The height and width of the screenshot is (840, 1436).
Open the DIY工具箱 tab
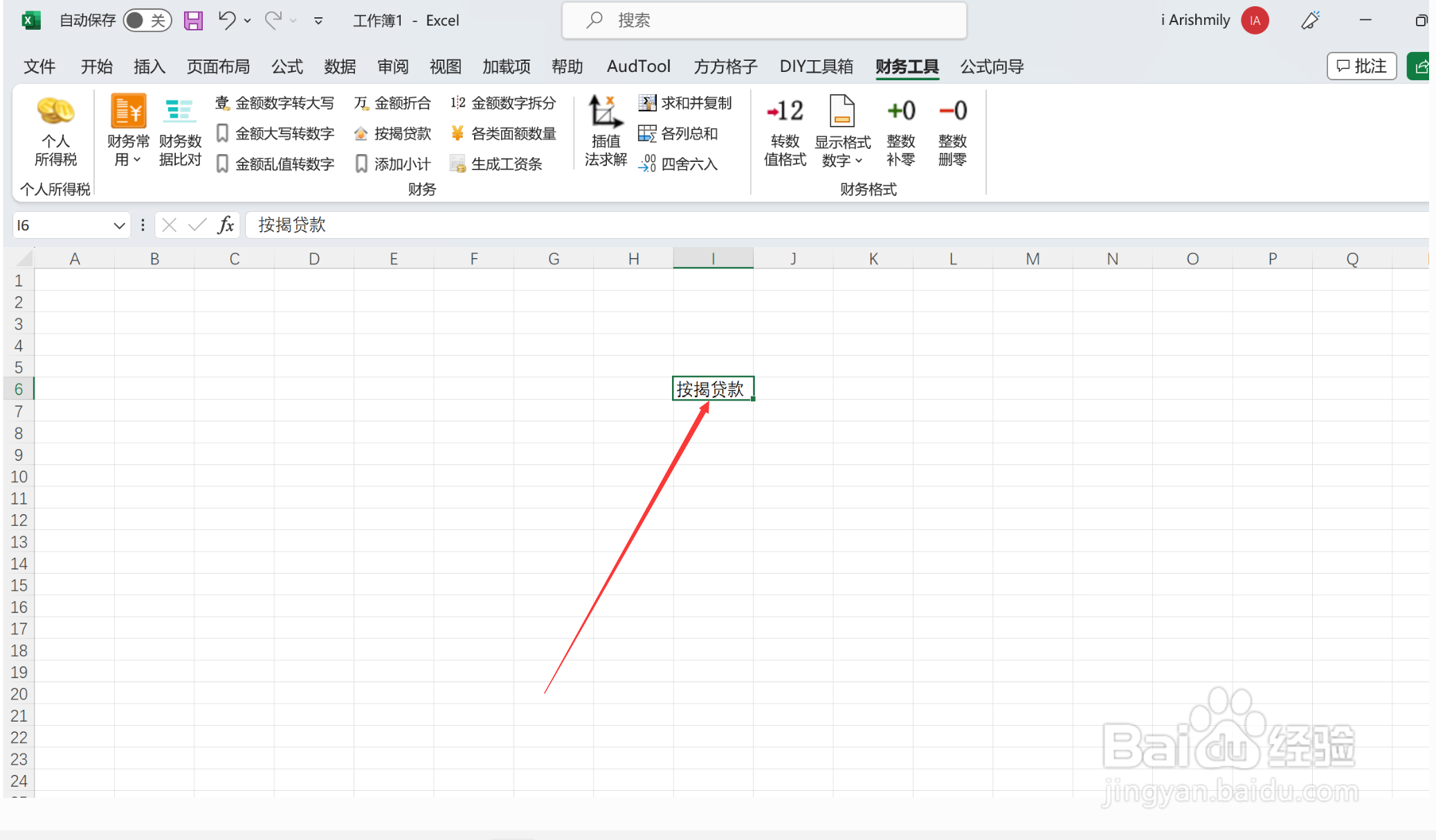coord(816,66)
